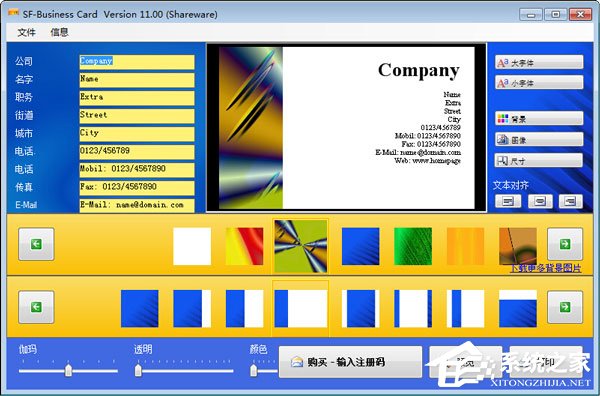Select the green leaf background thumbnail
The width and height of the screenshot is (600, 396).
point(413,246)
